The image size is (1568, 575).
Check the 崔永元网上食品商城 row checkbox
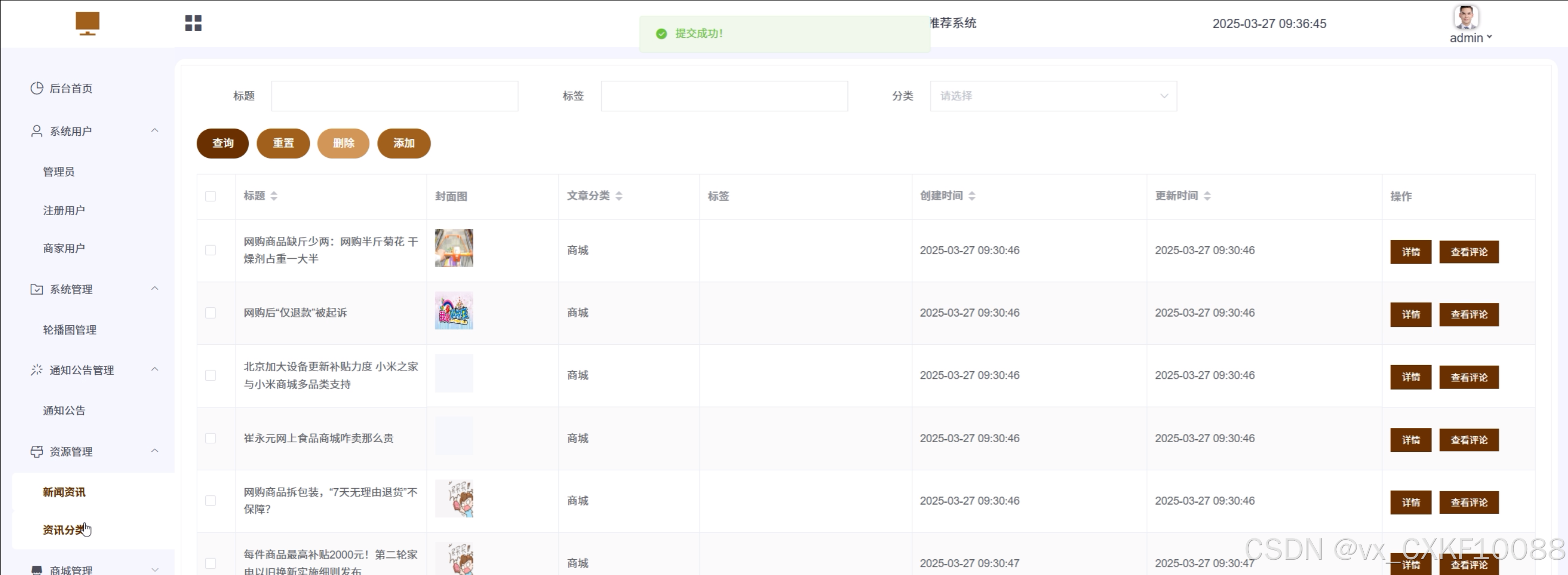(210, 438)
